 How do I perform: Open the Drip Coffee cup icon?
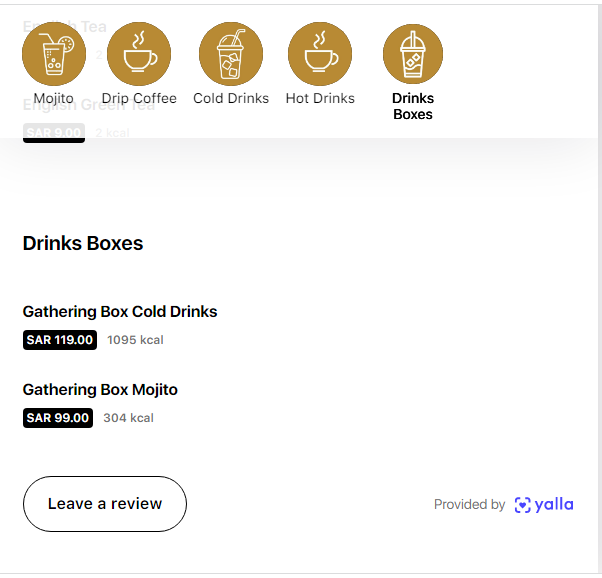click(x=139, y=54)
